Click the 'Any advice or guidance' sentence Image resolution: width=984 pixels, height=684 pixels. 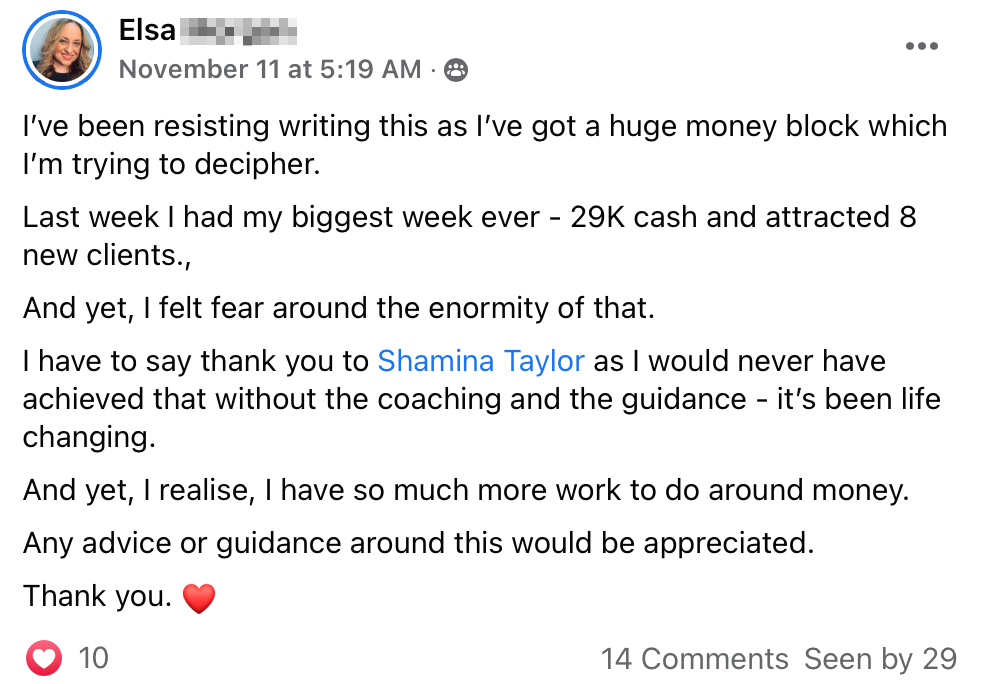[x=418, y=544]
